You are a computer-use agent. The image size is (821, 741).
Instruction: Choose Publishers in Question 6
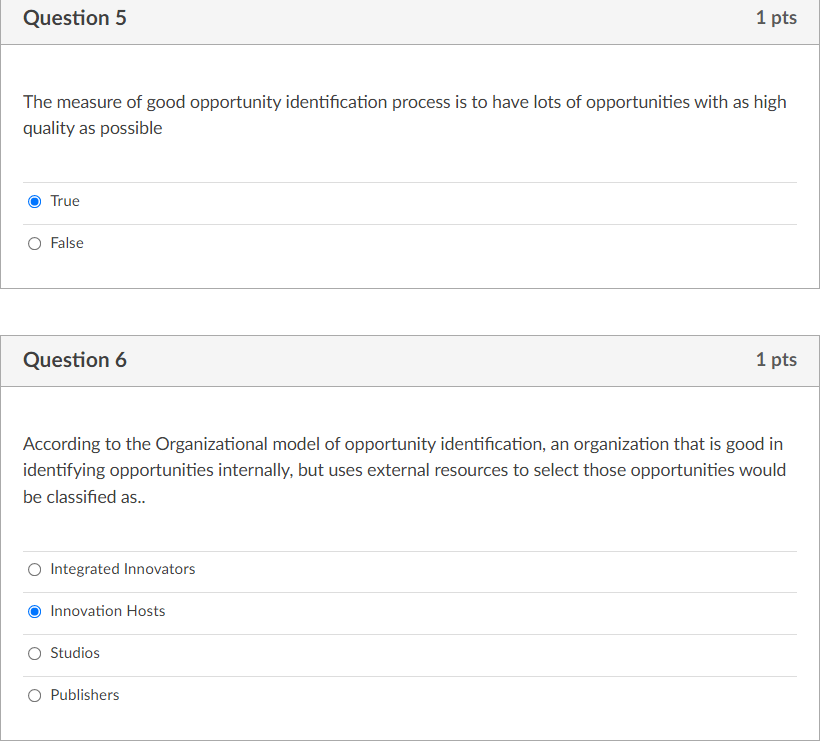click(34, 695)
